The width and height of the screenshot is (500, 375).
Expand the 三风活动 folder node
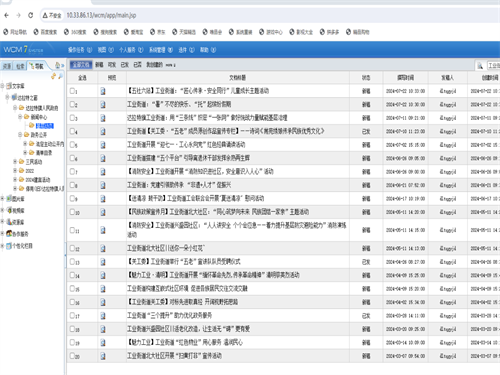click(x=15, y=162)
